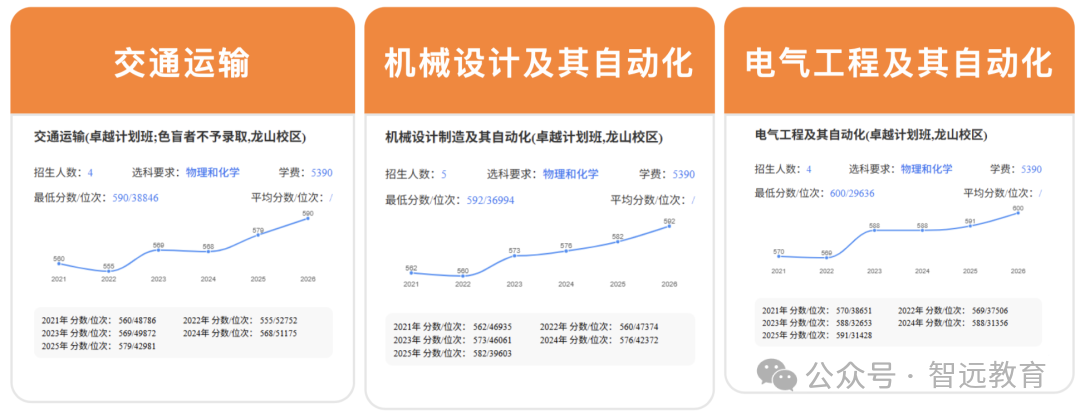Click the 2022 data point labeled 555
Image resolution: width=1080 pixels, height=418 pixels.
109,271
